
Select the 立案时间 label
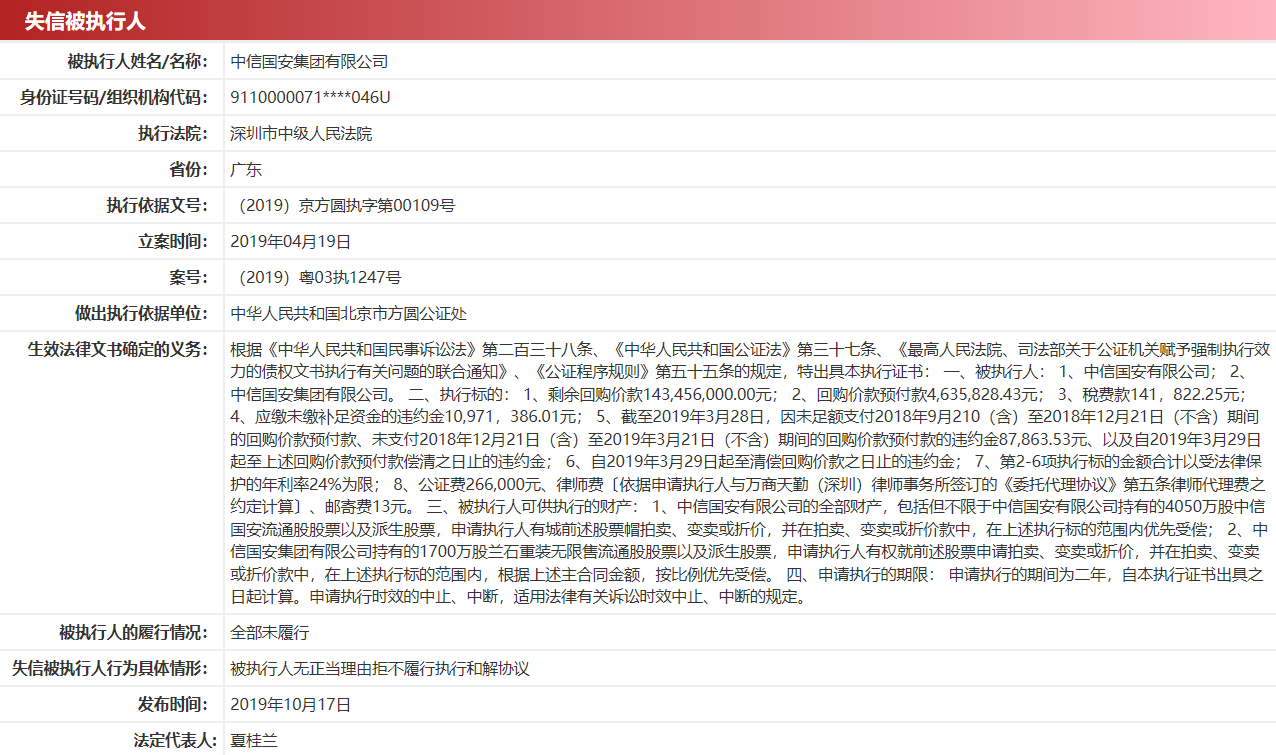click(x=173, y=241)
